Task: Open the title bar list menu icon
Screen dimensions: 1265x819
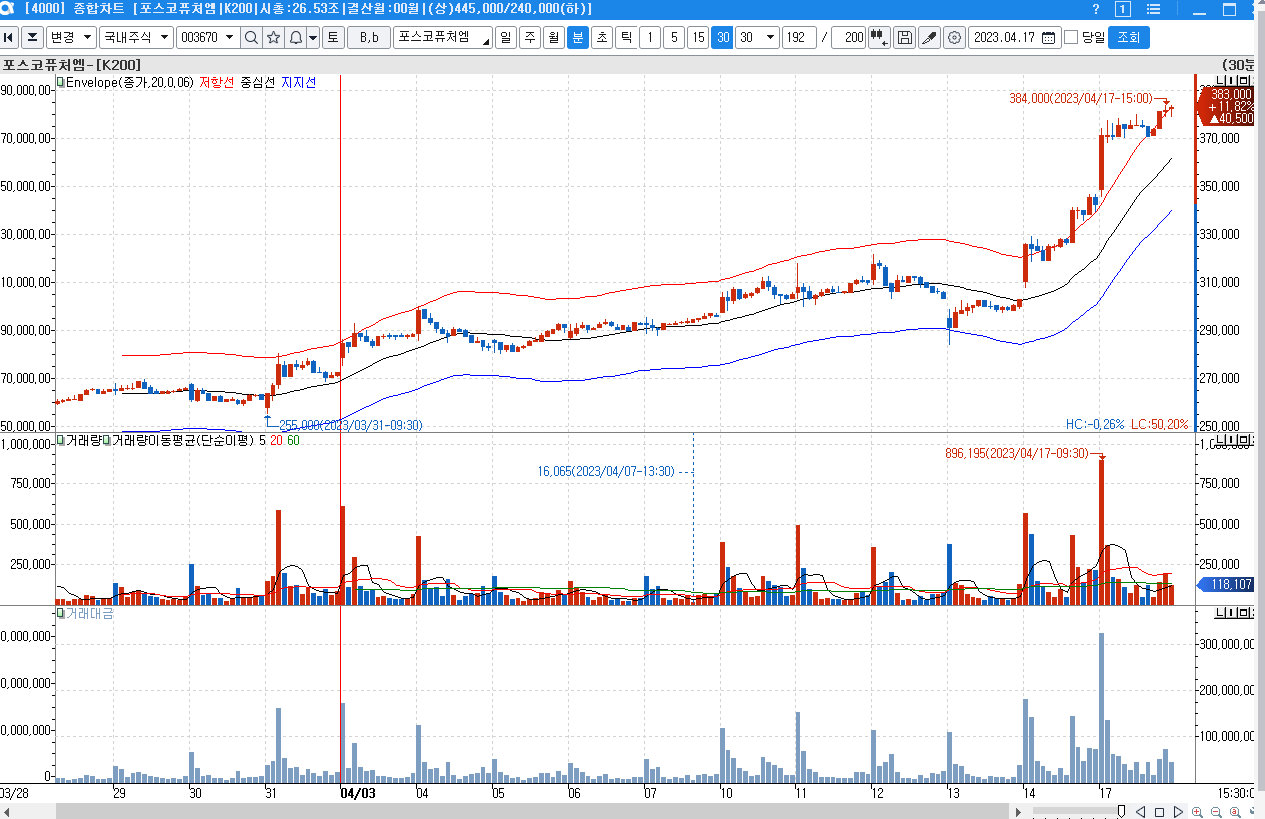Action: [1152, 9]
